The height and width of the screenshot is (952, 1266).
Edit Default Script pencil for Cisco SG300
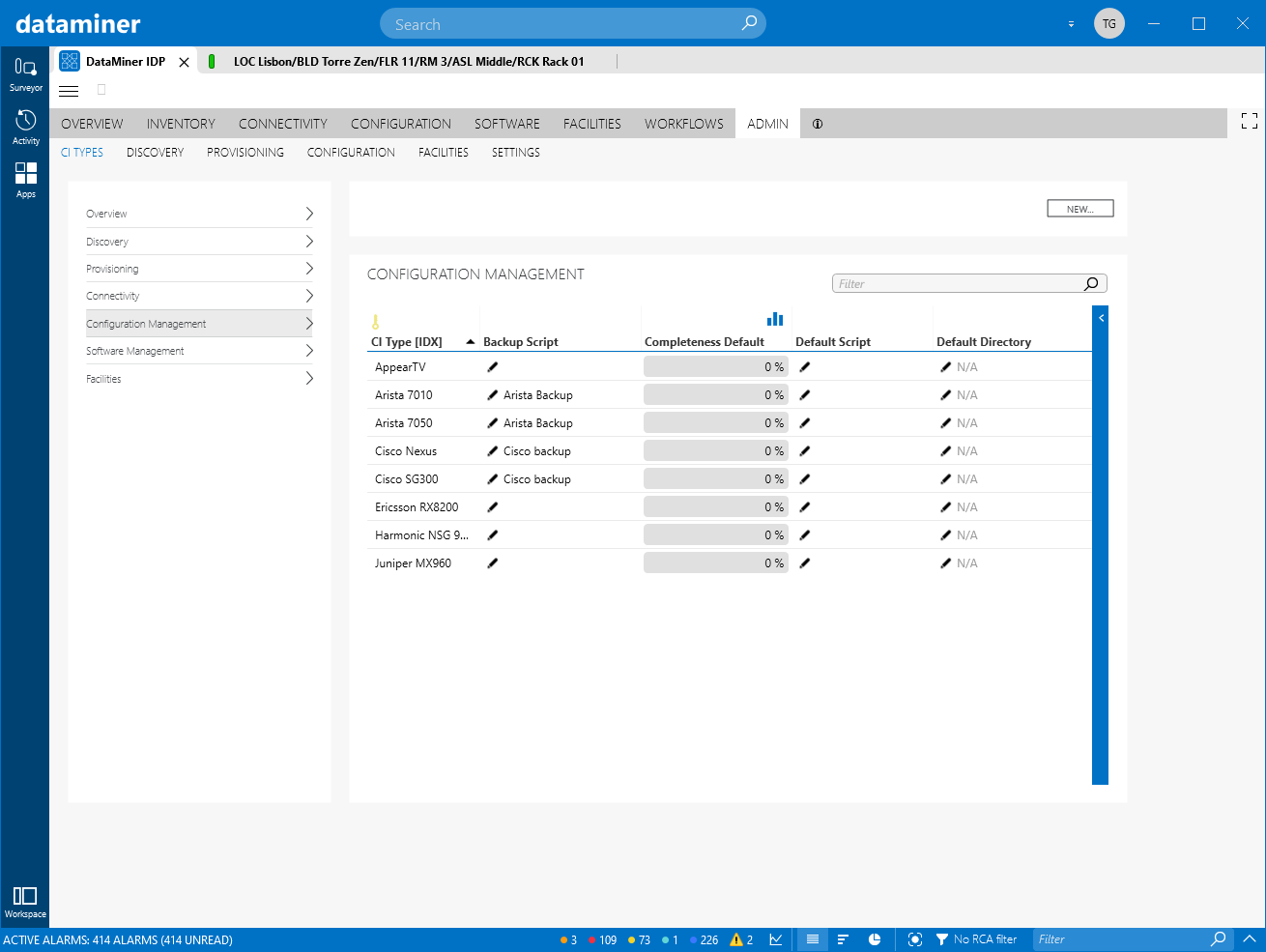point(805,479)
